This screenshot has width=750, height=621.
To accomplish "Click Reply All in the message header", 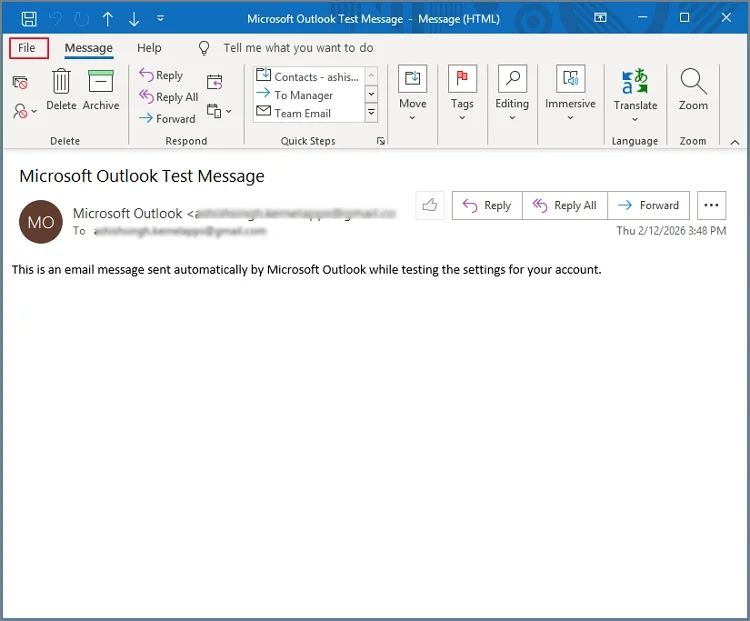I will pos(565,205).
